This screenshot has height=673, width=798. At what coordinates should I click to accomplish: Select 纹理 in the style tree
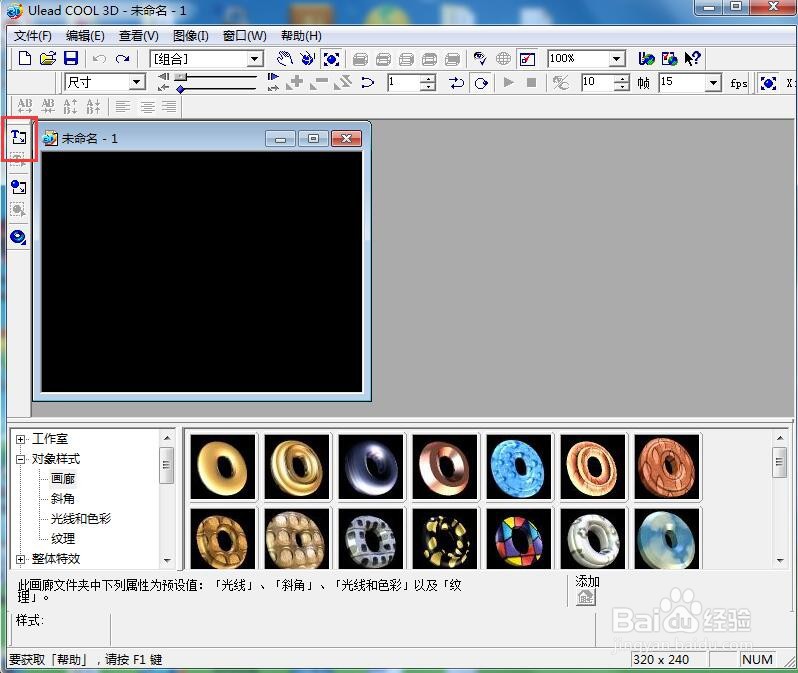[x=63, y=539]
